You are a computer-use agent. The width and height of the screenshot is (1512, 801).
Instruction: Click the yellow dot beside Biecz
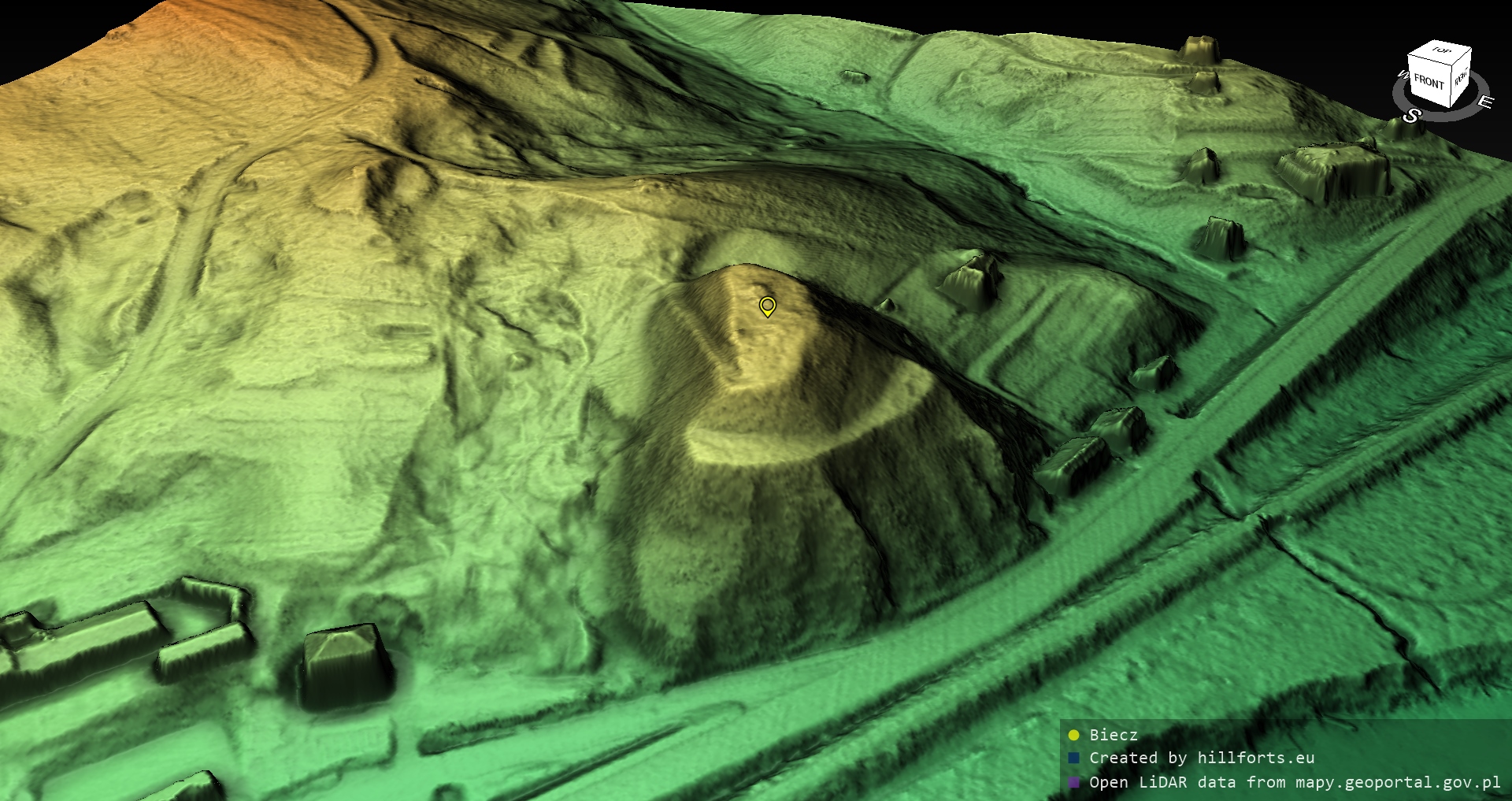point(1073,736)
